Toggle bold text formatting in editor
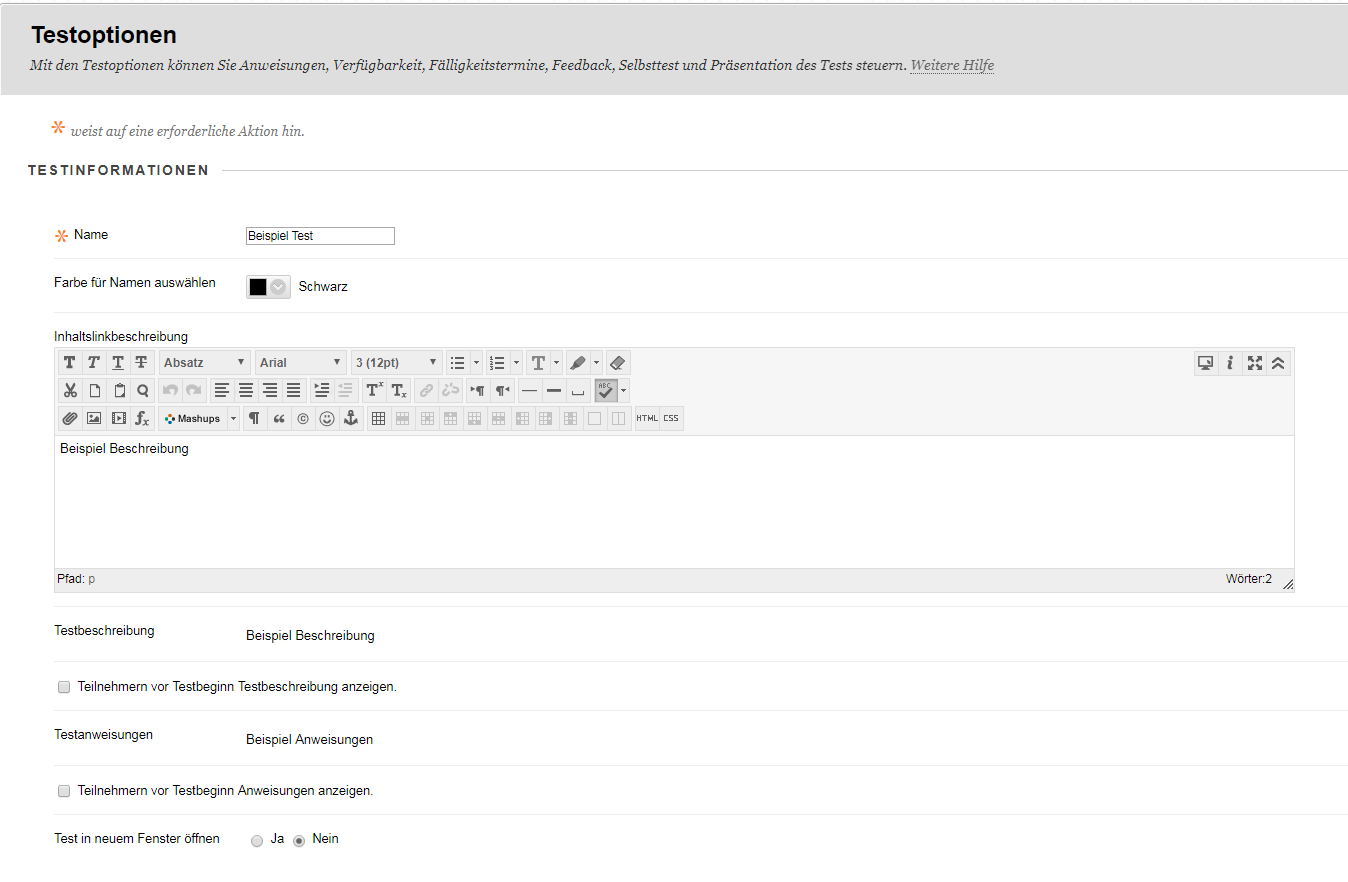The width and height of the screenshot is (1348, 882). click(69, 363)
